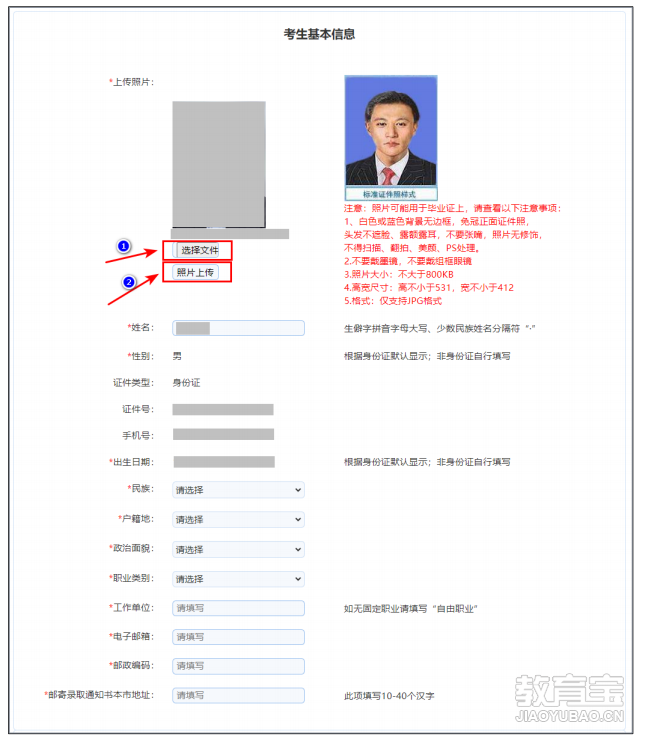Open the 户籍地 dropdown
Viewport: 645px width, 745px height.
pos(238,519)
